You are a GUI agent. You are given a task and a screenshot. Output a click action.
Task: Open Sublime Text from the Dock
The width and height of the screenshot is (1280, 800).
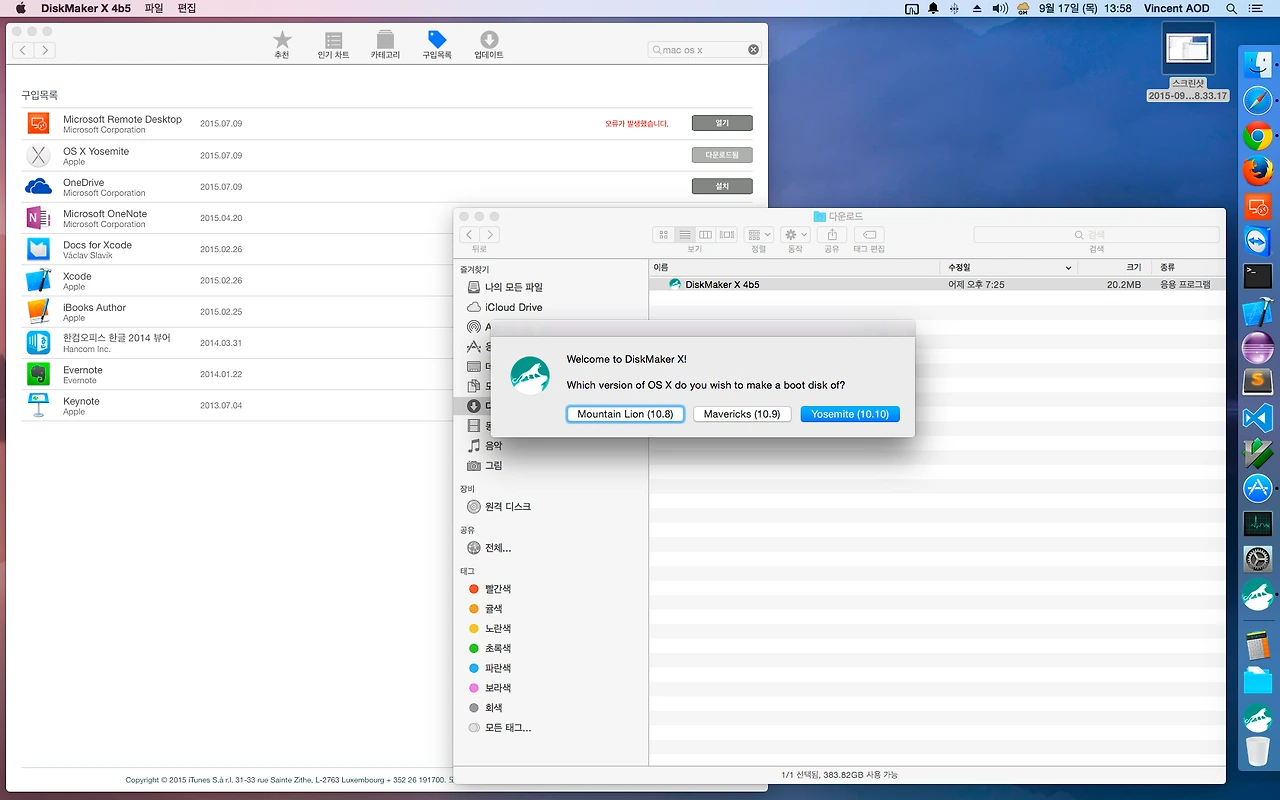pyautogui.click(x=1257, y=382)
